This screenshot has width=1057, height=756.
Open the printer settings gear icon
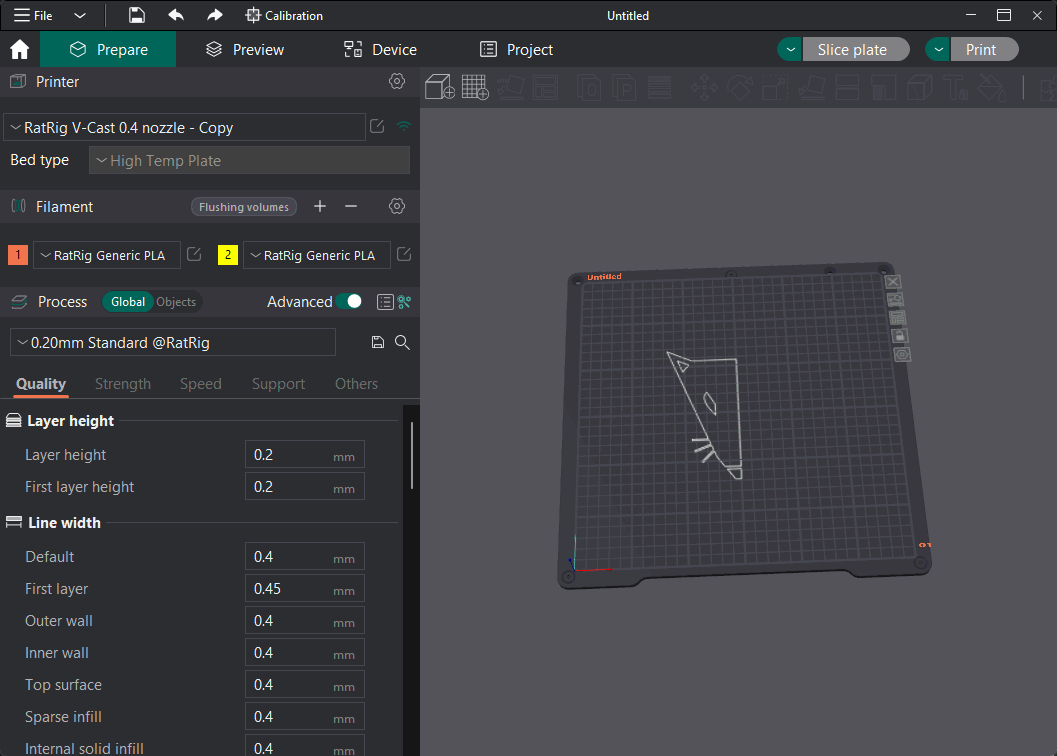coord(397,82)
